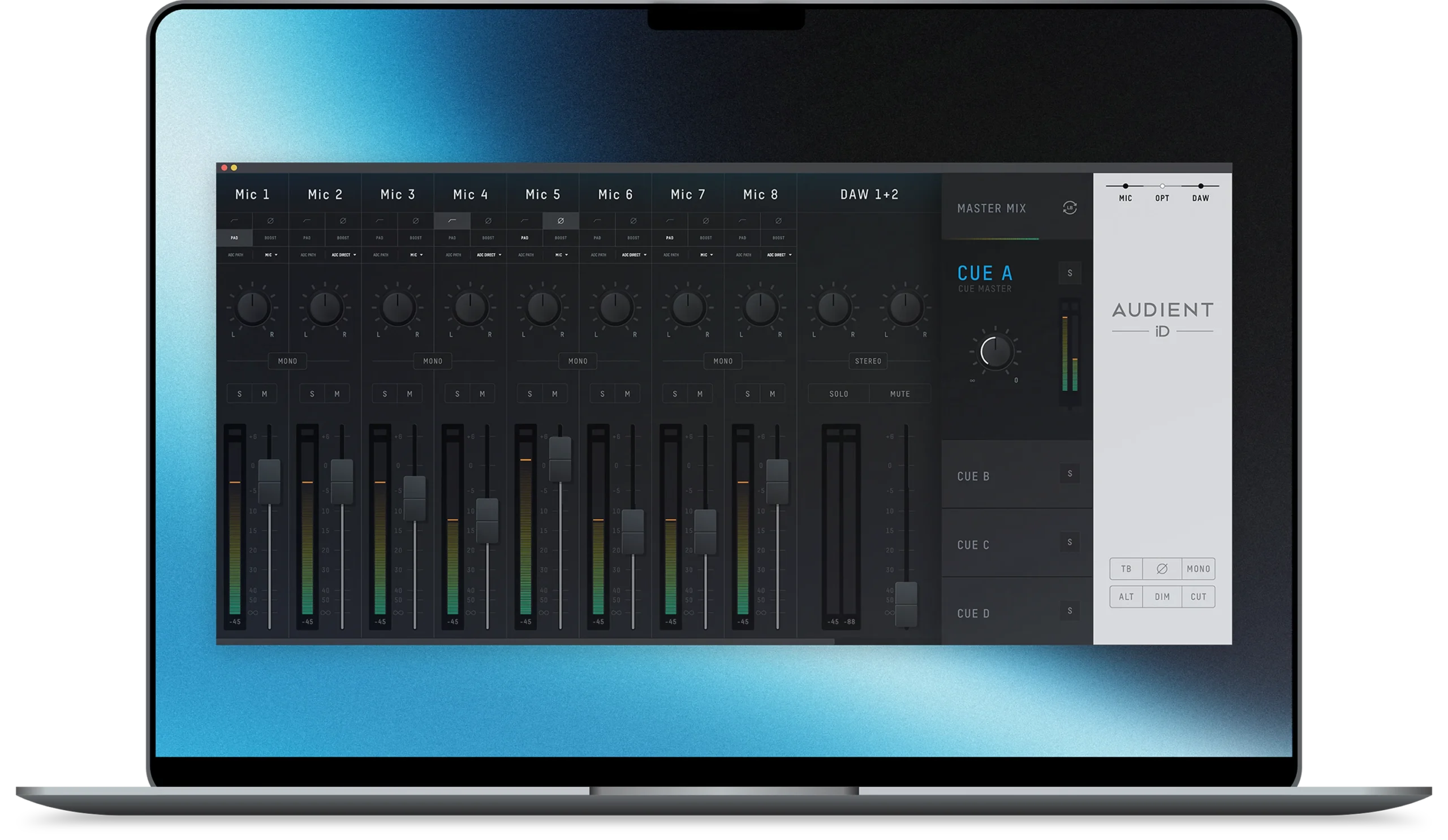
Task: Click the loopback icon beside Master Mix
Action: 1070,209
